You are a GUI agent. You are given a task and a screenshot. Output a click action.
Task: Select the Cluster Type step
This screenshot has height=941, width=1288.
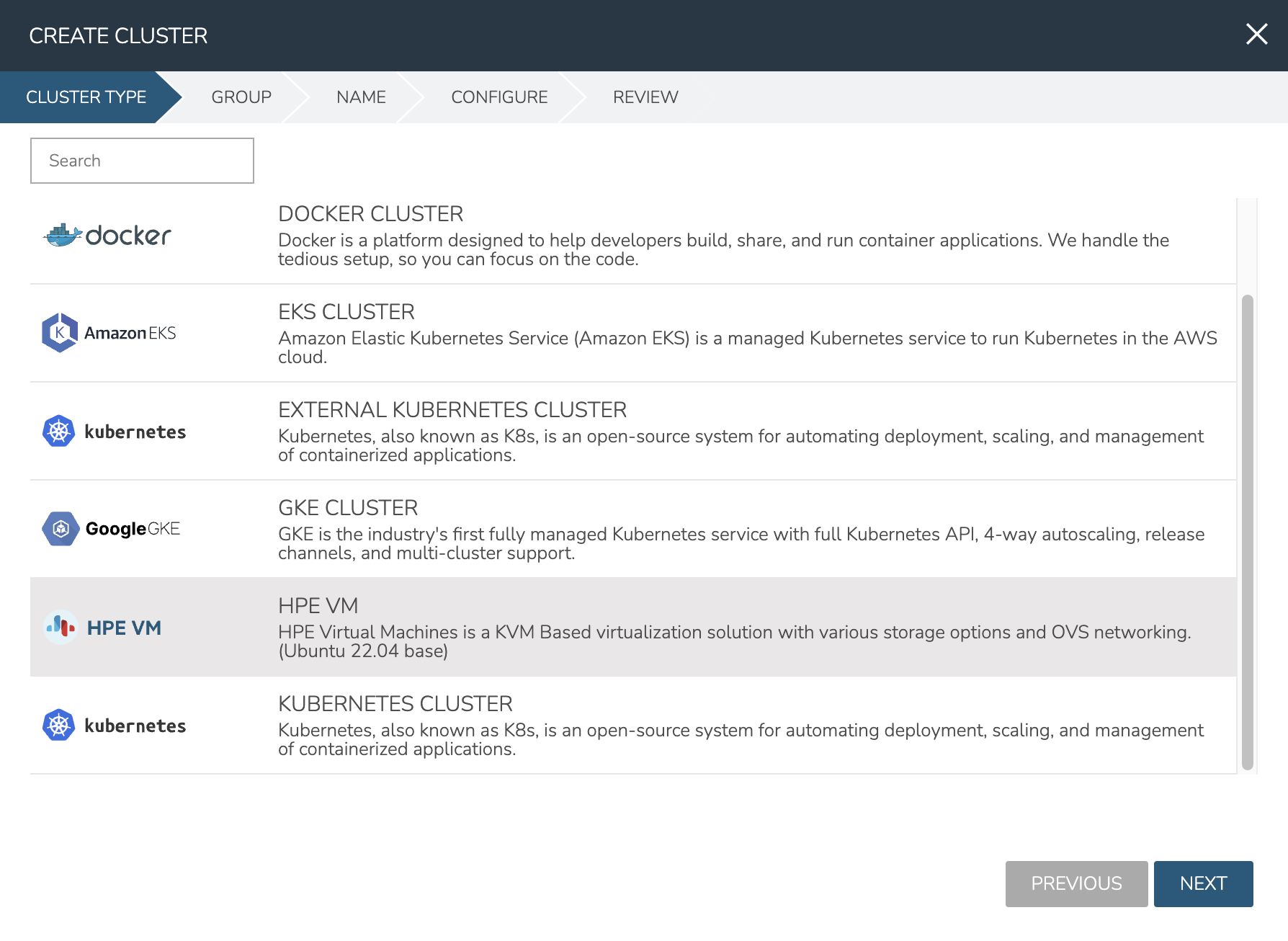point(86,97)
